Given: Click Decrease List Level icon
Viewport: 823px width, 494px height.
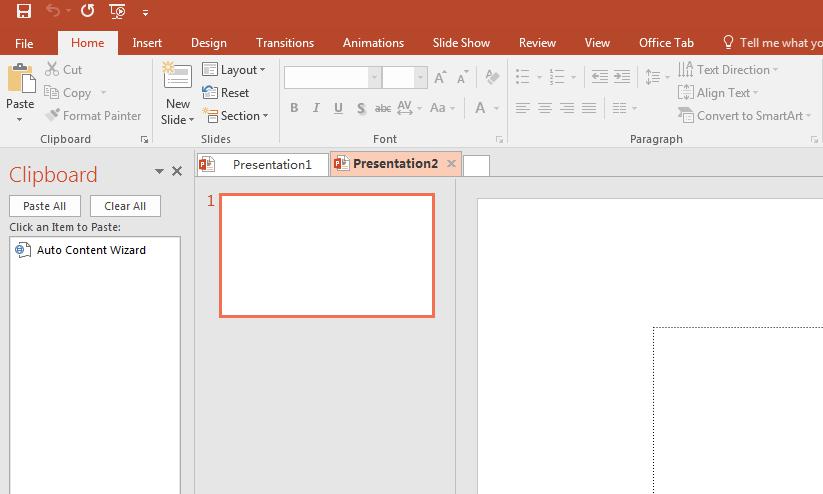Looking at the screenshot, I should 599,77.
